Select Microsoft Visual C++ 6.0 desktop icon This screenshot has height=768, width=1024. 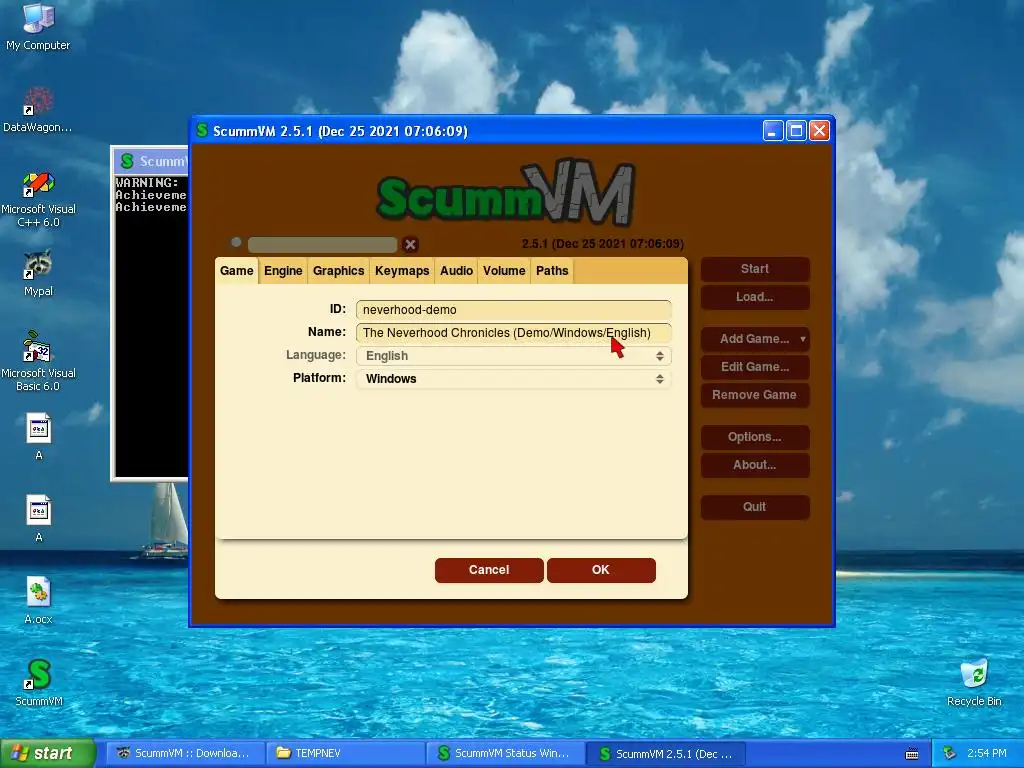[x=38, y=199]
